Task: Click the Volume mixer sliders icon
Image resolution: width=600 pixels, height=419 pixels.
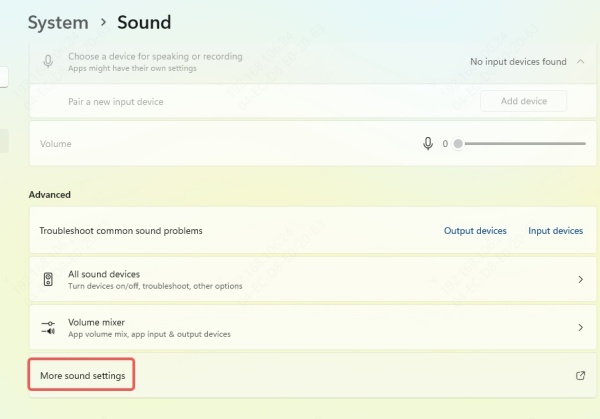Action: coord(48,328)
